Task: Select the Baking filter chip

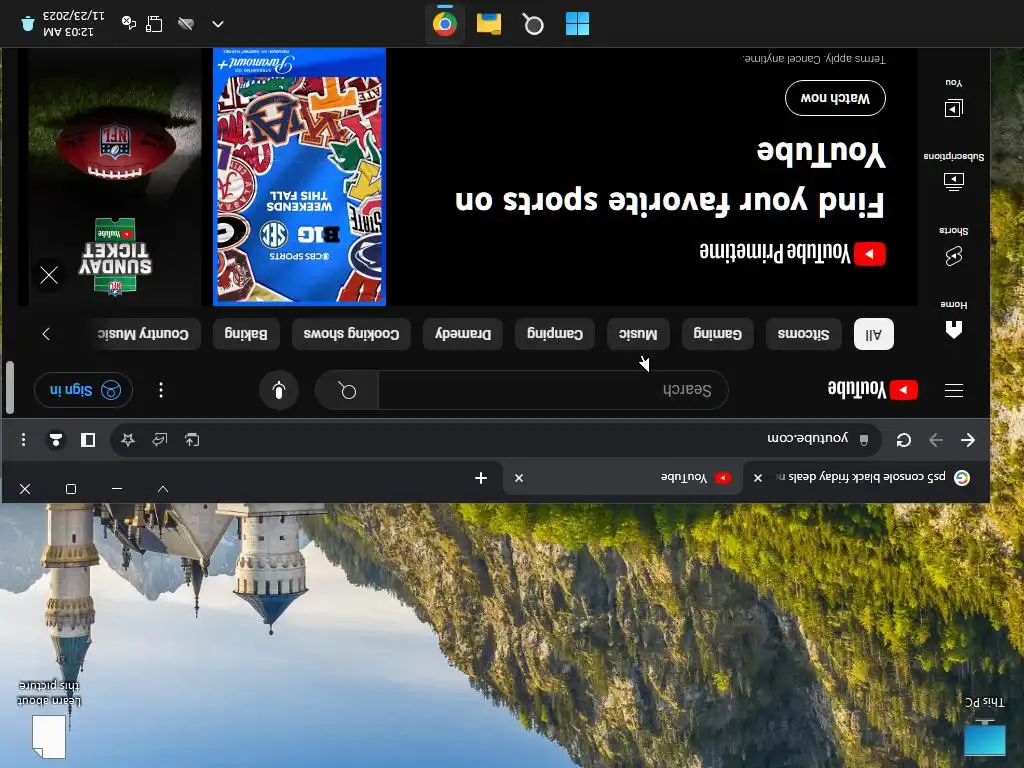Action: [246, 334]
